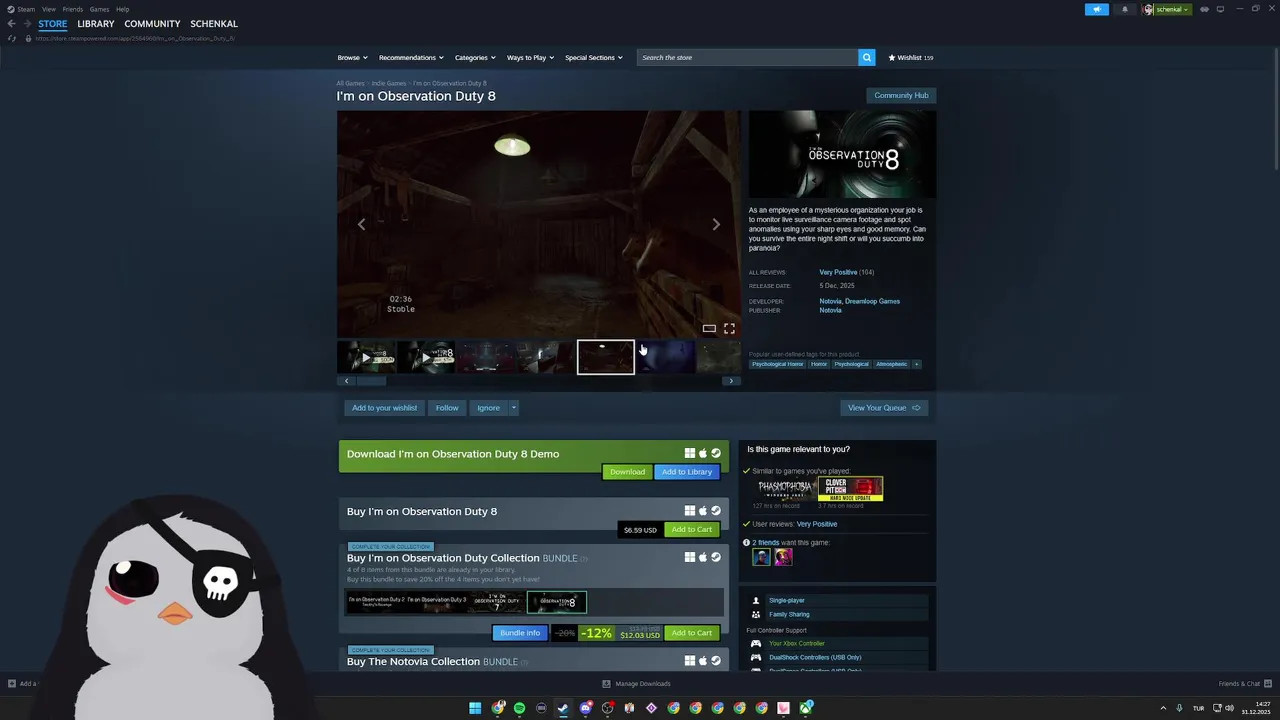
Task: Open the dropdown arrow beside Ignore
Action: click(513, 408)
